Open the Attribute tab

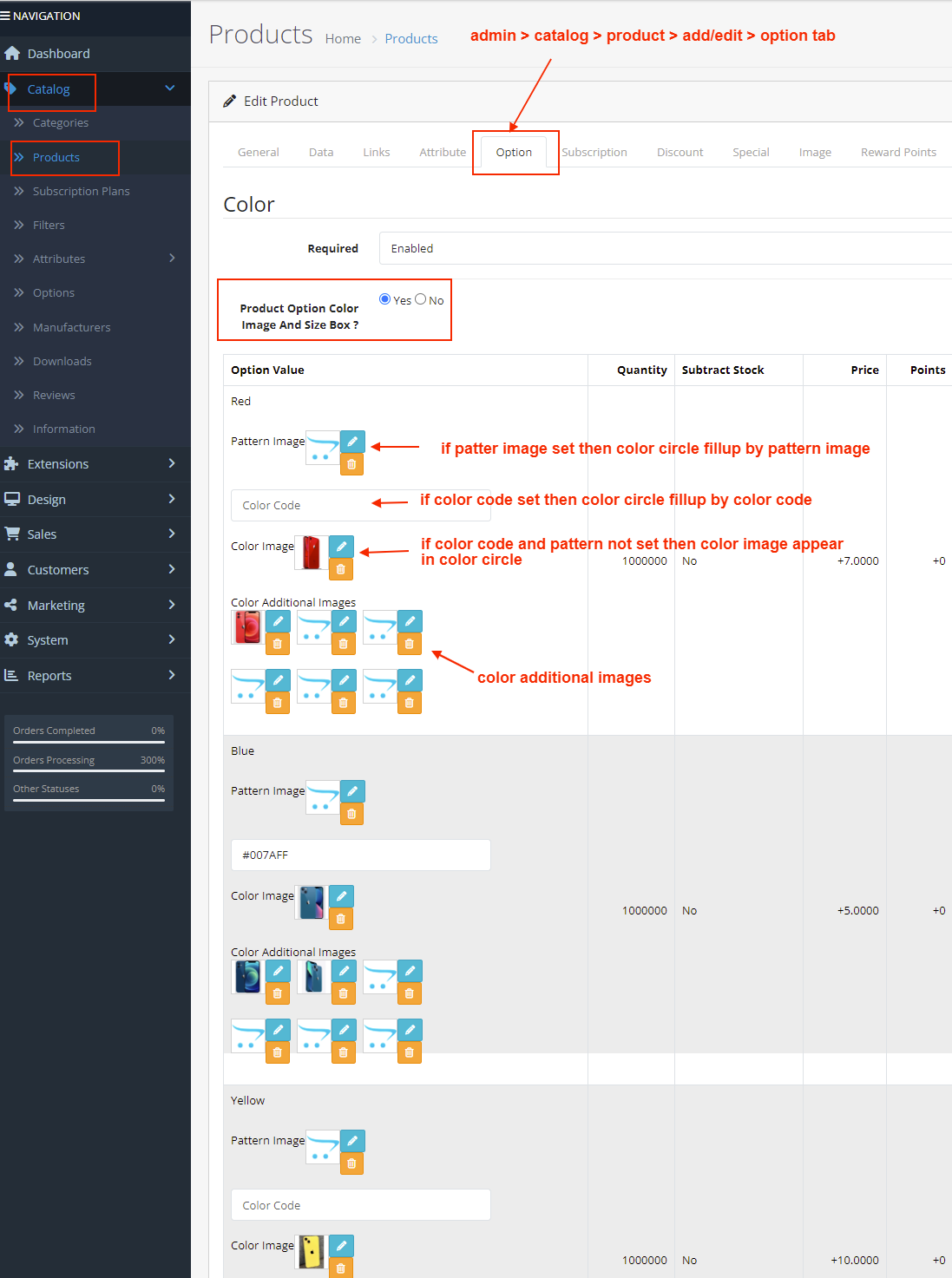tap(443, 152)
